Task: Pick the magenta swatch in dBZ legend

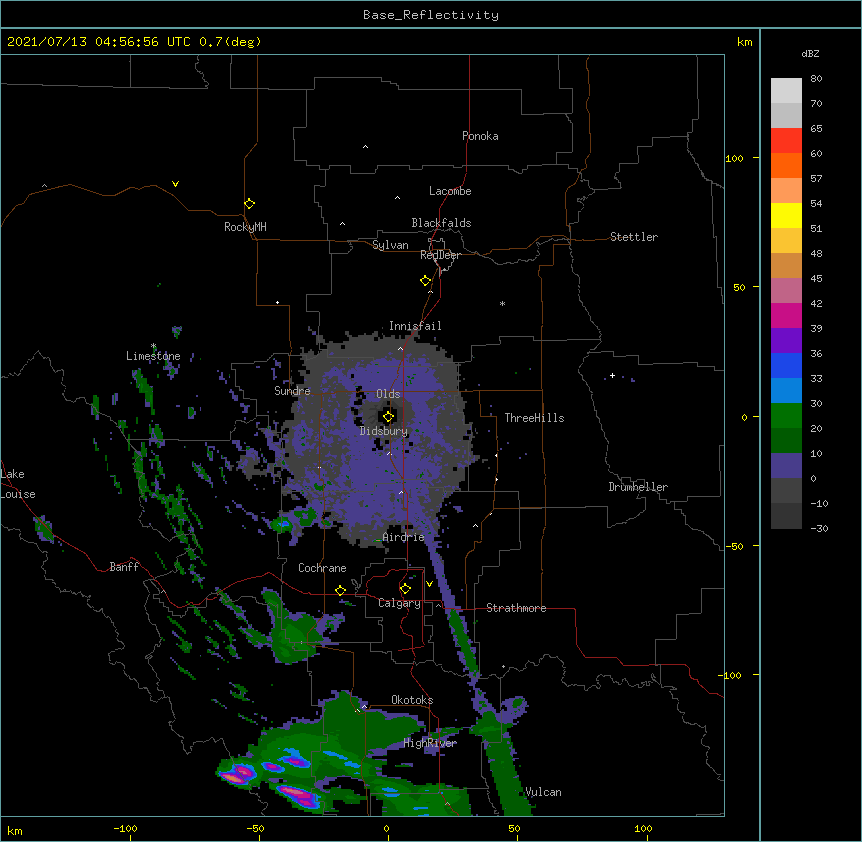Action: point(786,315)
